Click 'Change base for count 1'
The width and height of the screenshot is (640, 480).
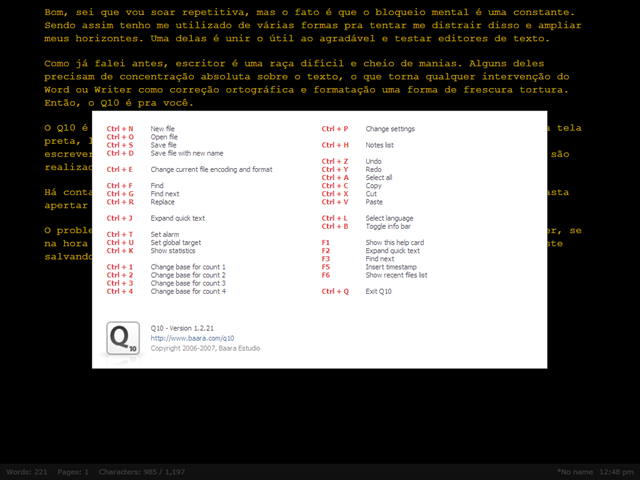188,267
